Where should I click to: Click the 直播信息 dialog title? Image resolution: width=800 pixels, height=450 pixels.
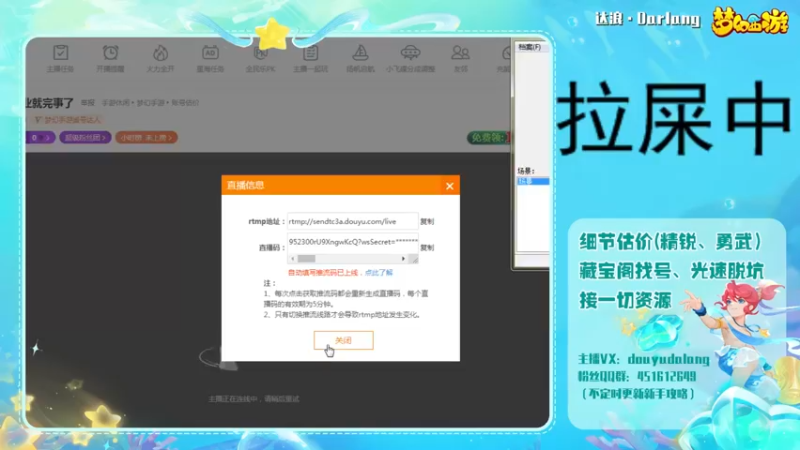tap(245, 185)
